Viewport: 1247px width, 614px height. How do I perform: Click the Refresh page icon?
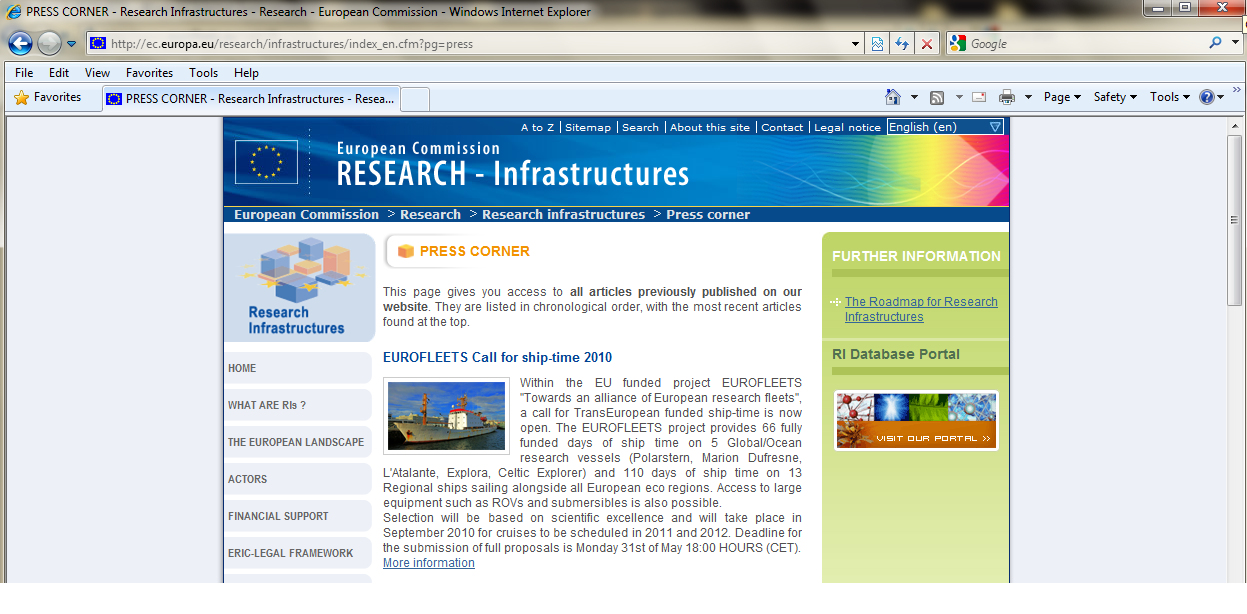902,44
